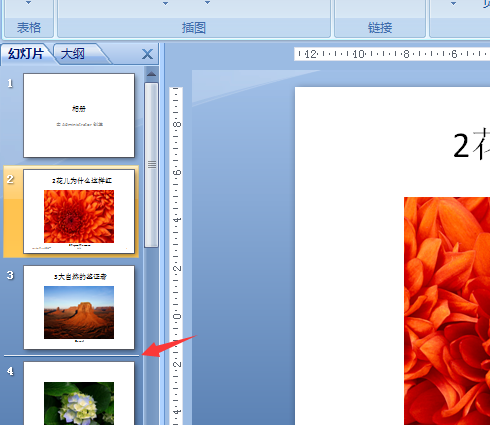The width and height of the screenshot is (490, 425).
Task: Click the vertical ruler at mark 0
Action: click(x=177, y=316)
